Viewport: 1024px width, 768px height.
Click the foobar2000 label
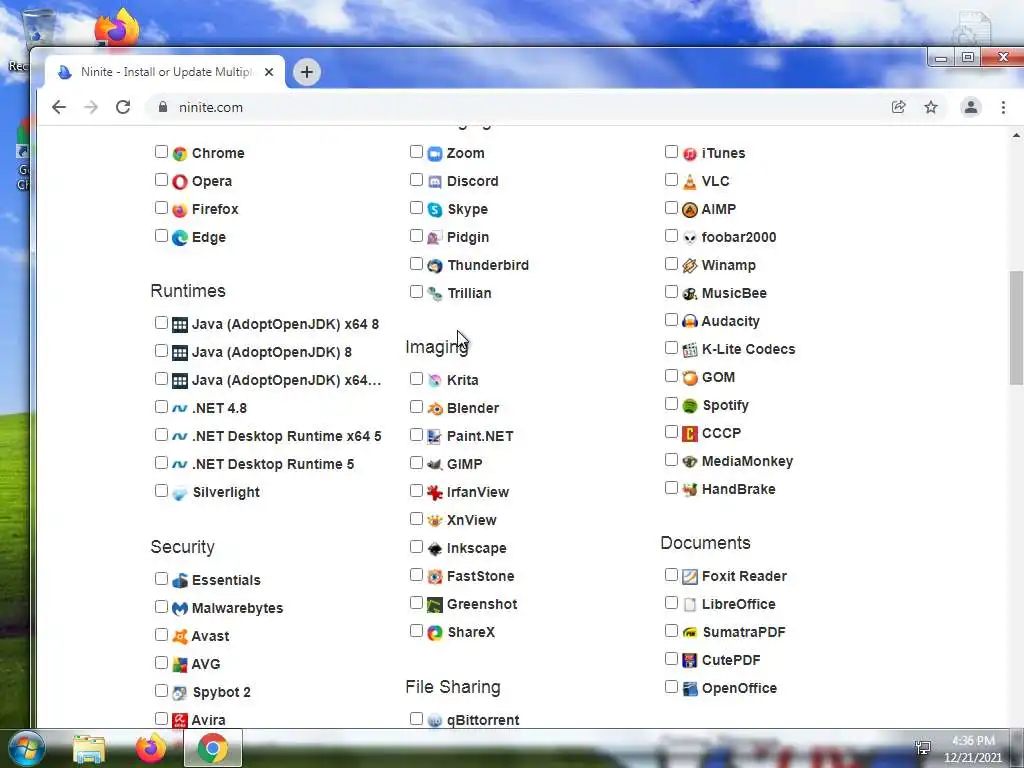point(739,238)
